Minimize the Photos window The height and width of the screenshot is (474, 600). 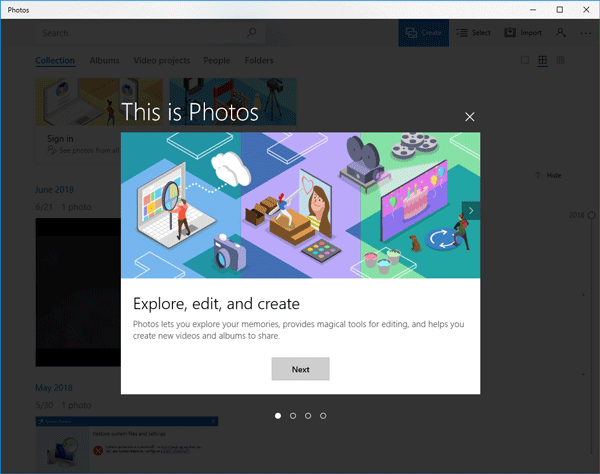coord(533,10)
